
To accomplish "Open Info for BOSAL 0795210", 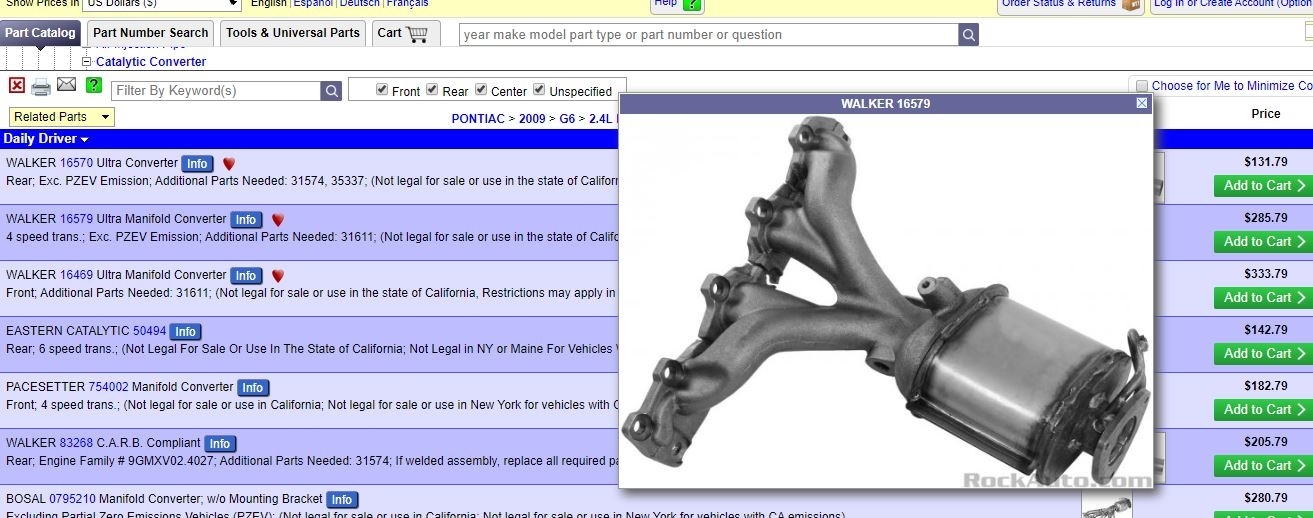I will [x=342, y=500].
